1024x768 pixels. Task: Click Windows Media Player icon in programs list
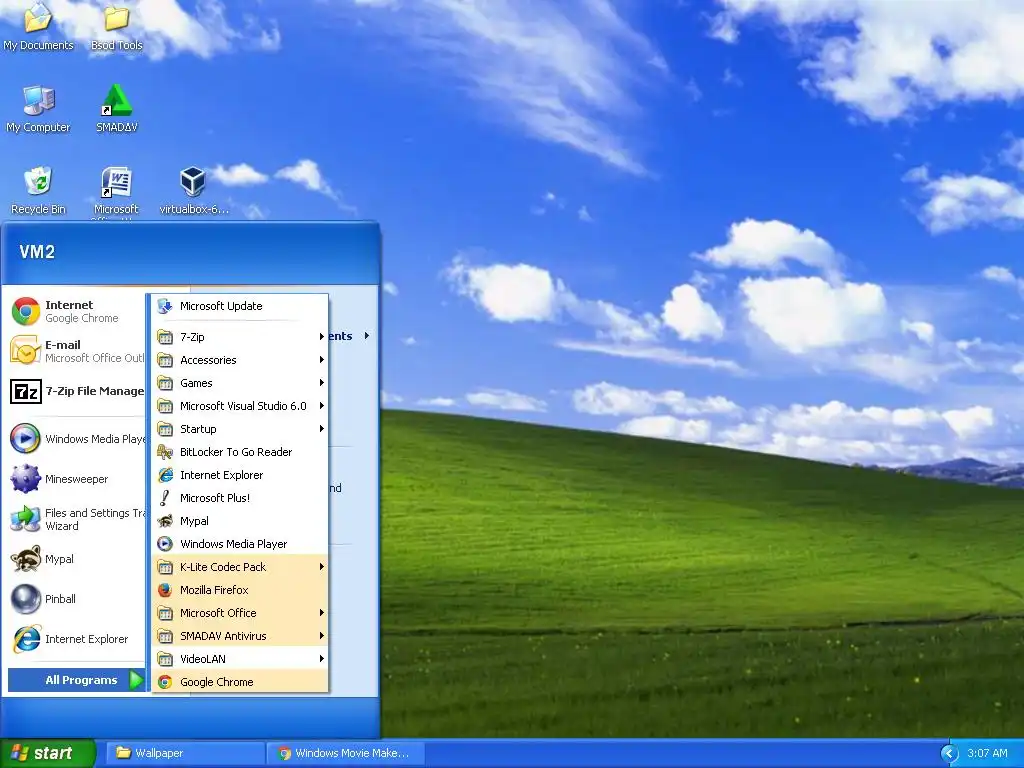(165, 544)
